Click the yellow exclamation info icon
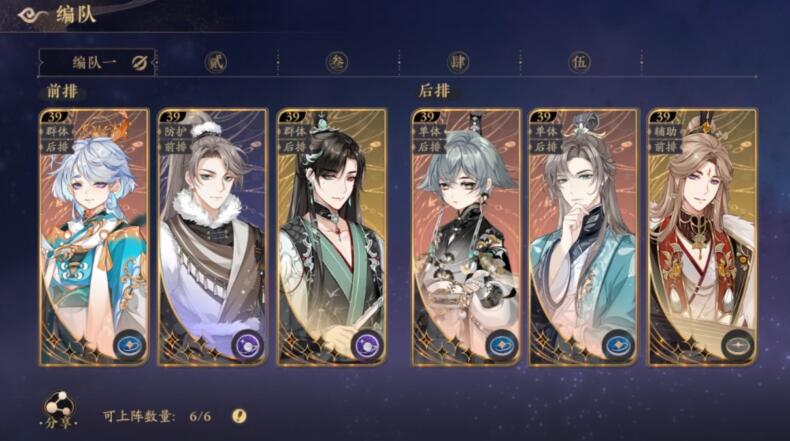This screenshot has height=441, width=790. [239, 416]
